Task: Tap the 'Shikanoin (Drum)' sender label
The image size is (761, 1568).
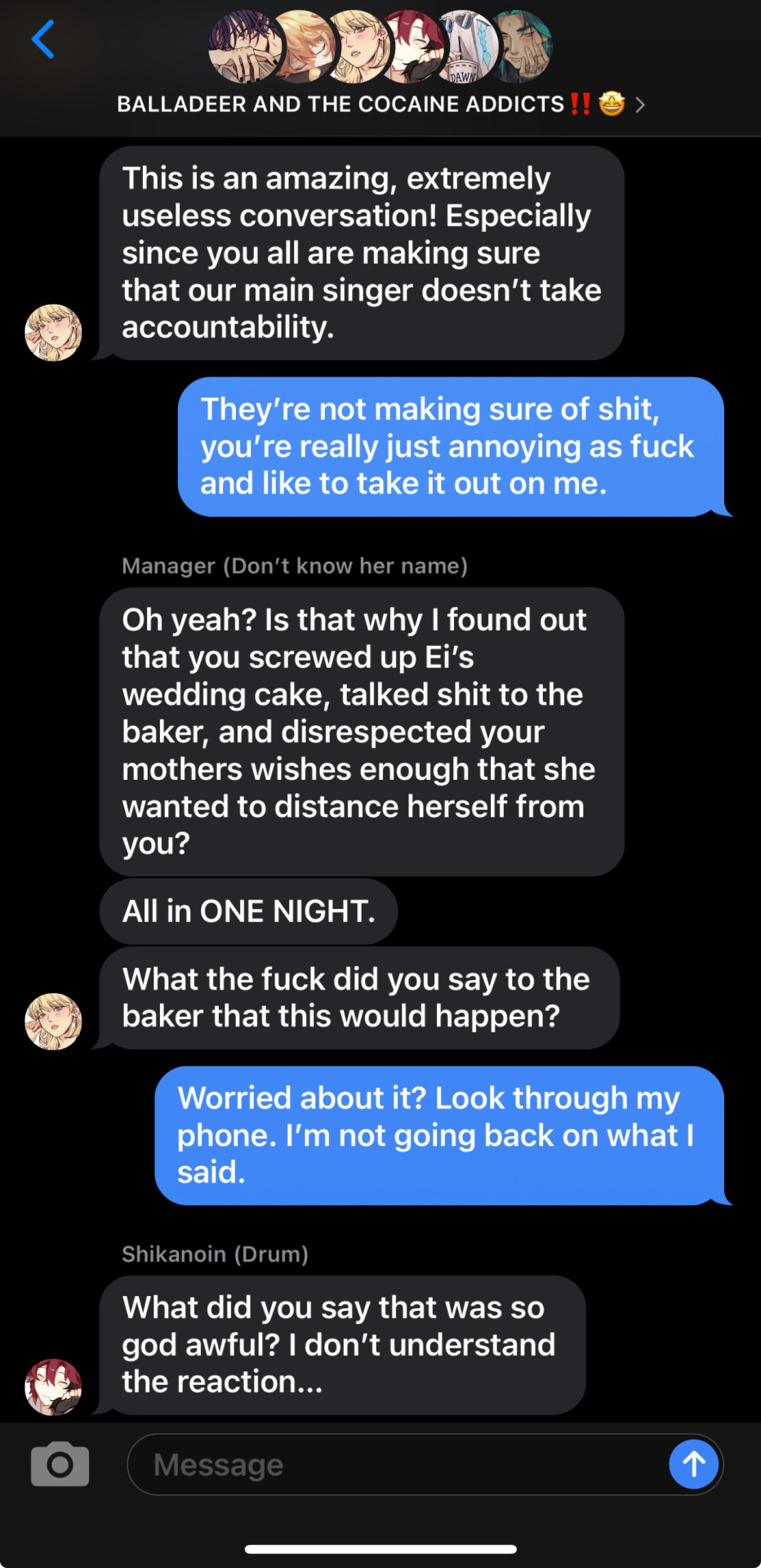Action: [x=215, y=1254]
